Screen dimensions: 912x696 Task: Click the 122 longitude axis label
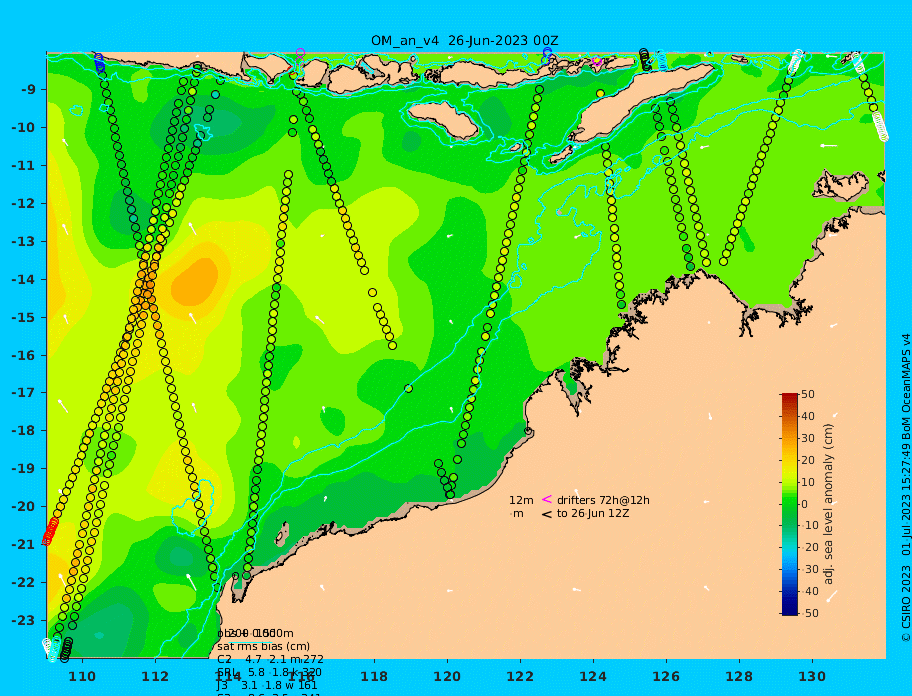coord(520,676)
